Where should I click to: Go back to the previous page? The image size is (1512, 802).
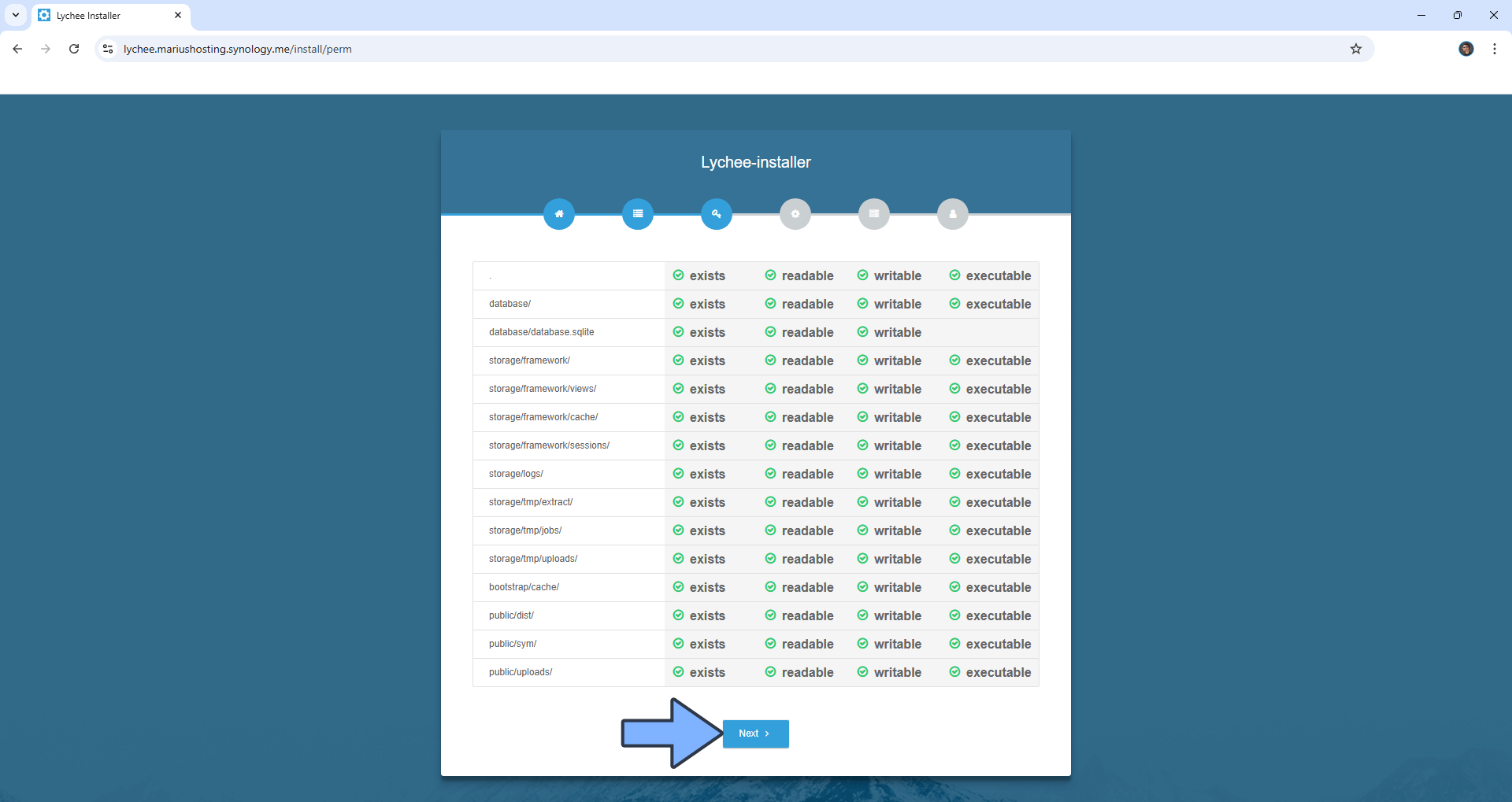click(x=17, y=49)
